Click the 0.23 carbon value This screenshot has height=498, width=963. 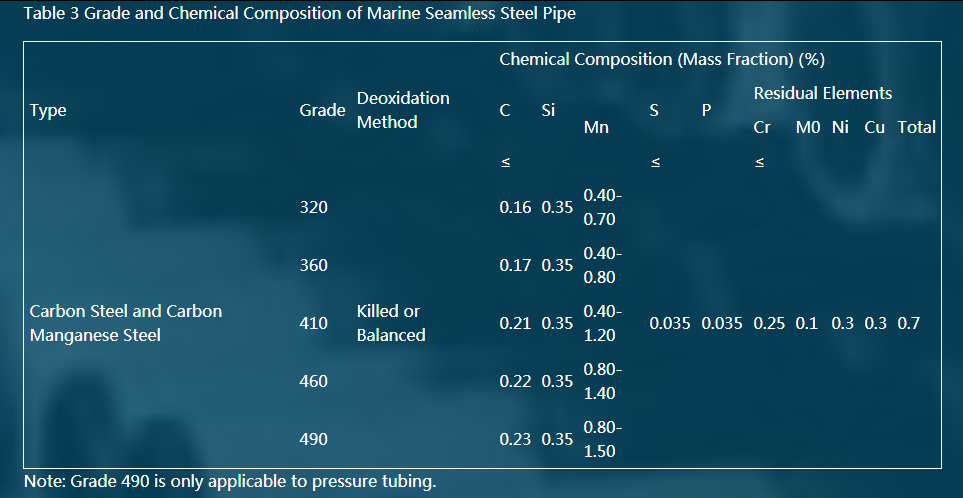click(515, 440)
